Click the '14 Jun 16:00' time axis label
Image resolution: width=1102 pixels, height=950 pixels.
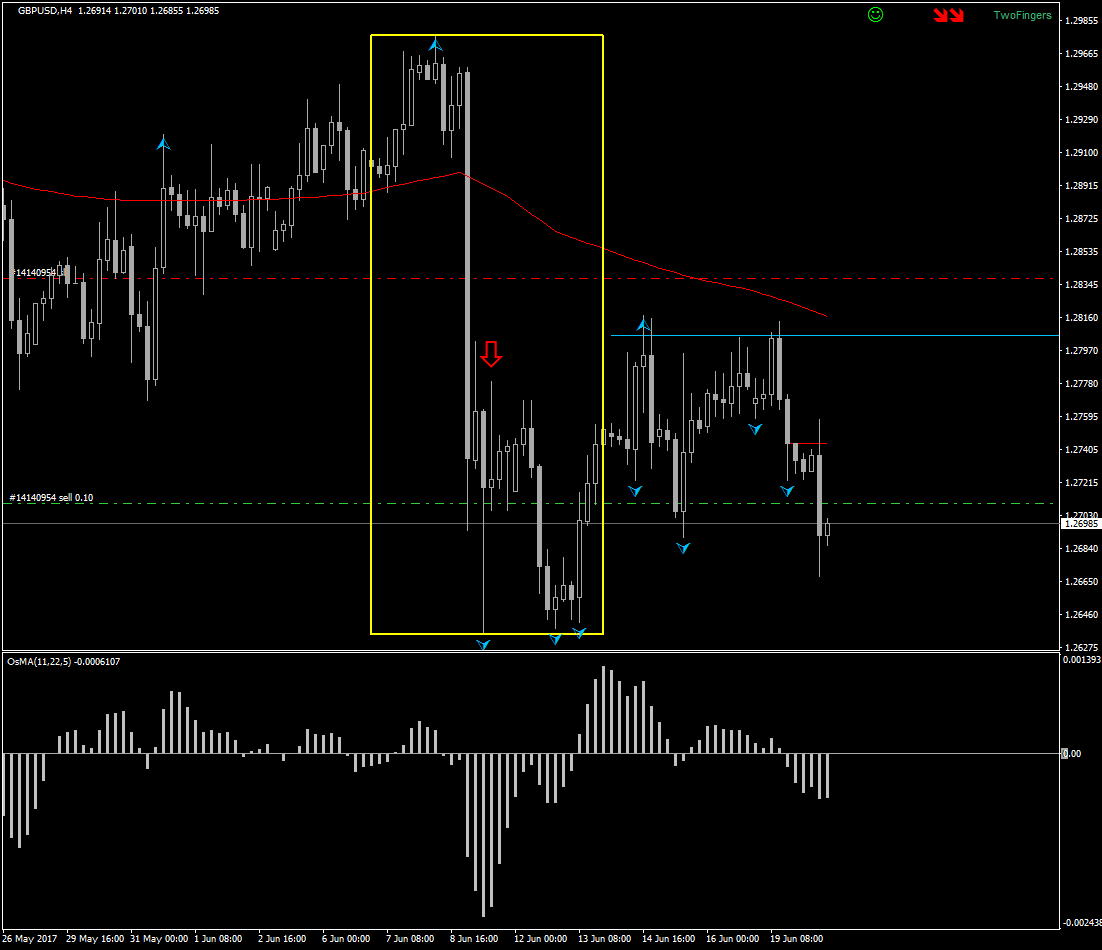click(668, 939)
